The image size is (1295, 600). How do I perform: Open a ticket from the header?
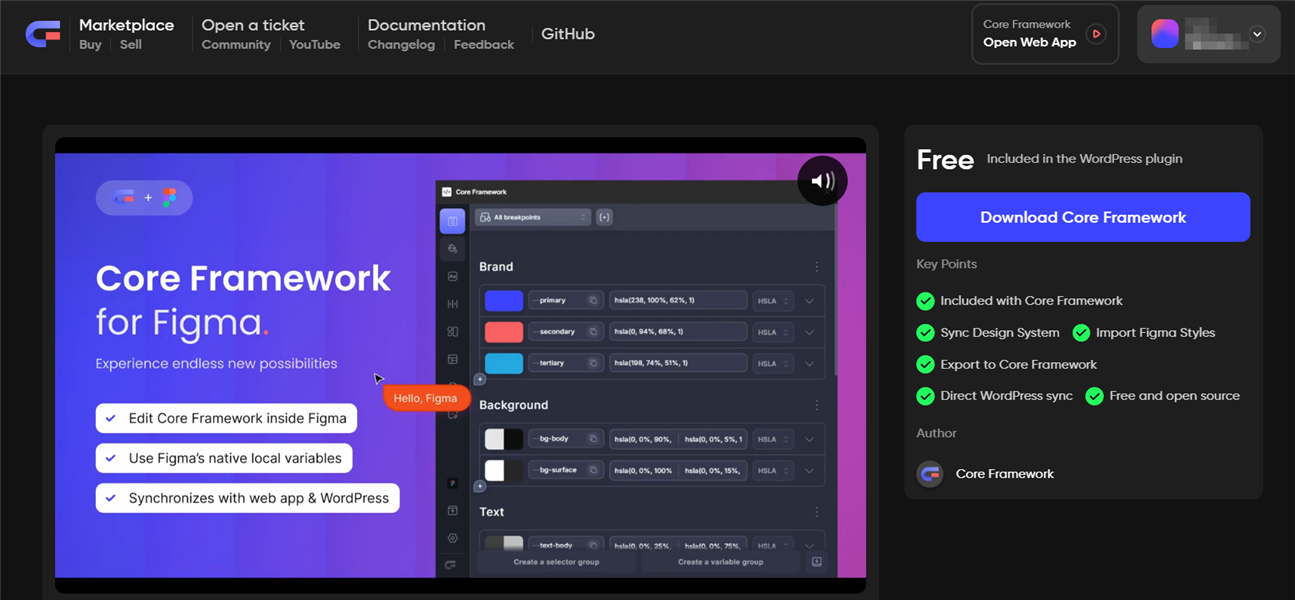[x=253, y=25]
